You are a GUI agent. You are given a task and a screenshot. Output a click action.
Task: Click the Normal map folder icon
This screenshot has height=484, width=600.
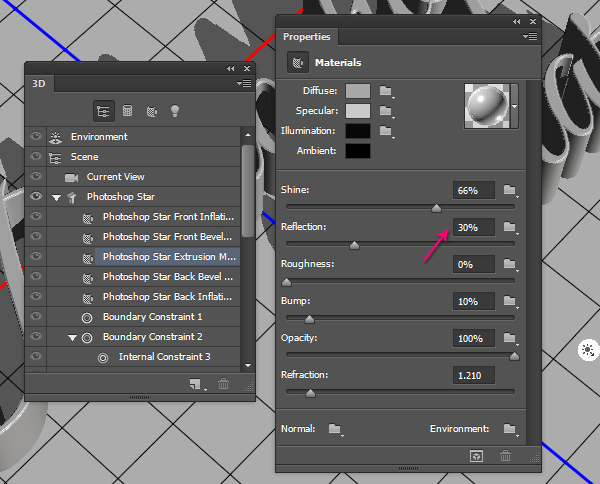click(x=335, y=429)
